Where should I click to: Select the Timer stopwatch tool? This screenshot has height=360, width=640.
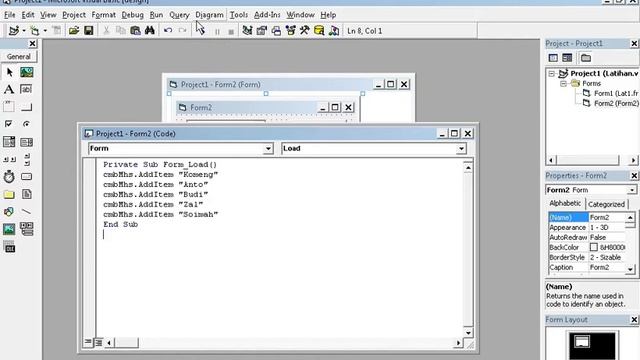click(x=9, y=177)
